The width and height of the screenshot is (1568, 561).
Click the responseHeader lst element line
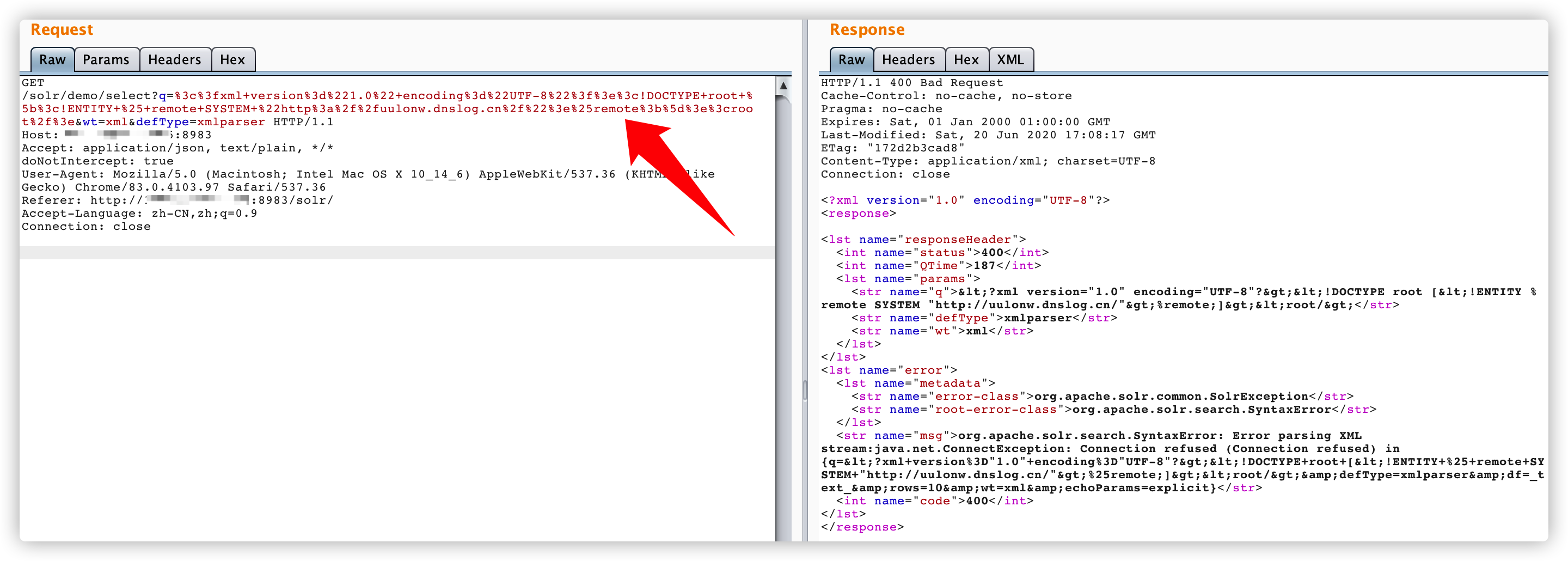[923, 240]
